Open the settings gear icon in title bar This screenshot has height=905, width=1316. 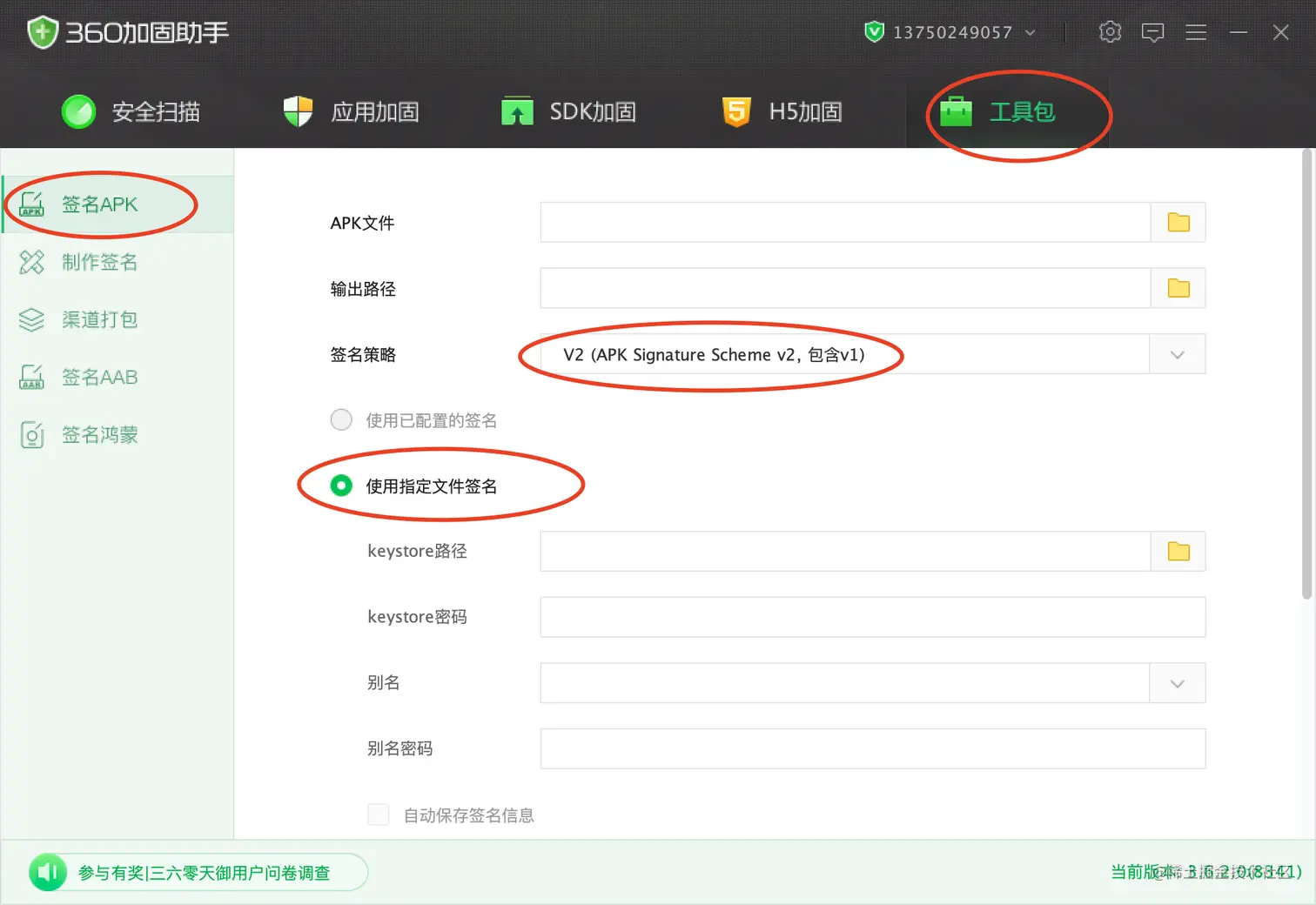click(x=1110, y=32)
